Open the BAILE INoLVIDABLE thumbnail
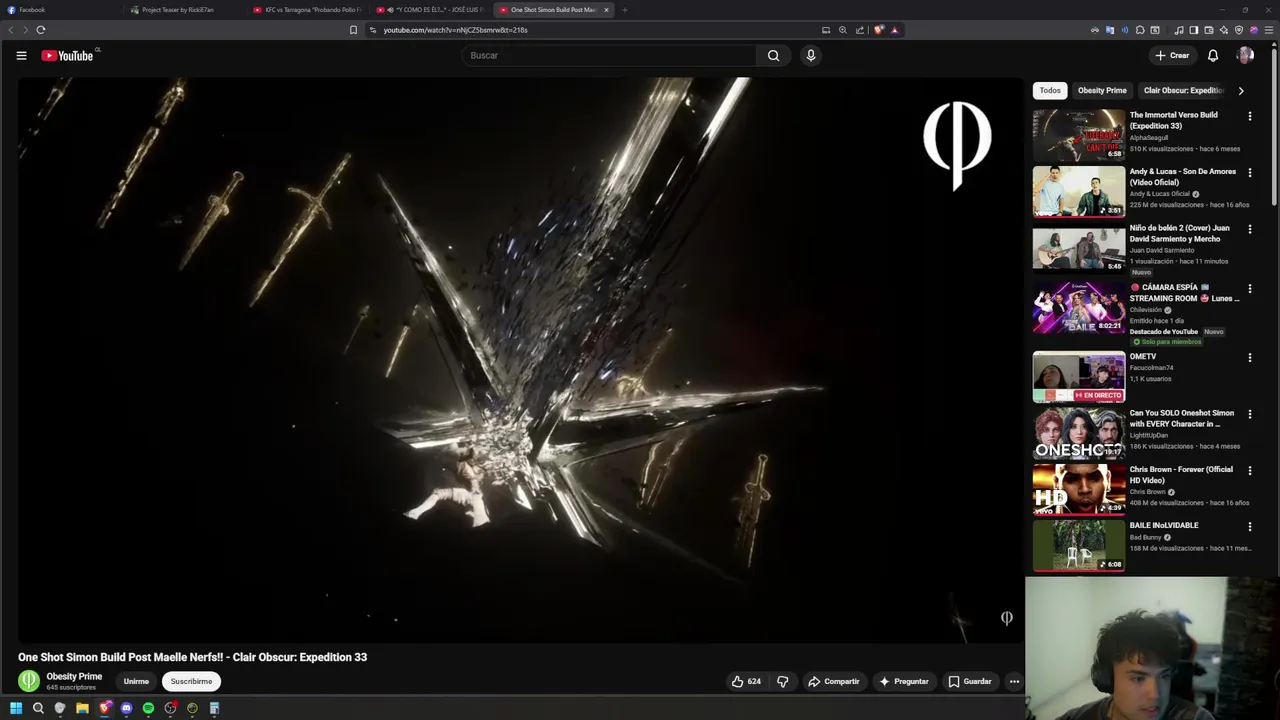The image size is (1280, 720). click(1079, 545)
